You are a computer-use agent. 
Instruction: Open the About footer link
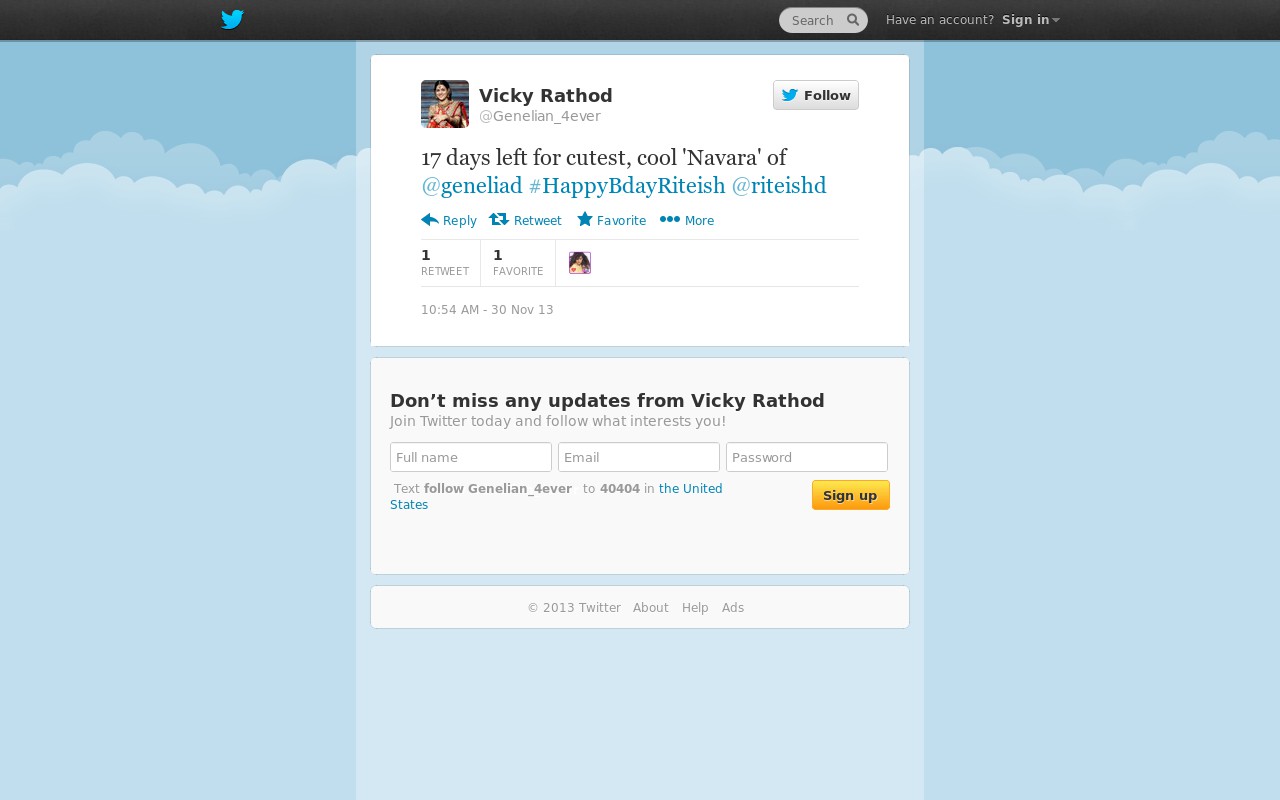click(x=651, y=608)
